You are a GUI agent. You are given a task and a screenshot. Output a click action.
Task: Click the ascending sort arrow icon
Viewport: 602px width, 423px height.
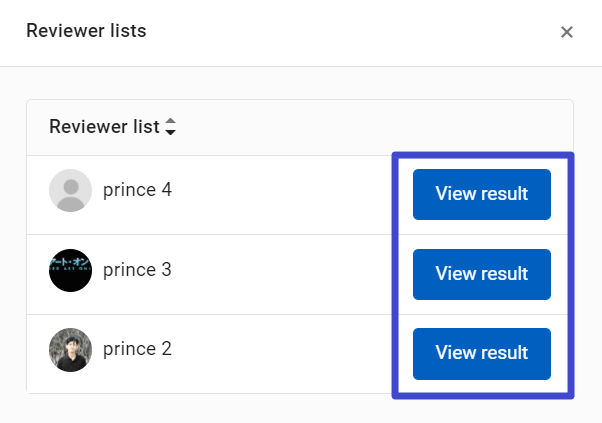click(x=170, y=121)
